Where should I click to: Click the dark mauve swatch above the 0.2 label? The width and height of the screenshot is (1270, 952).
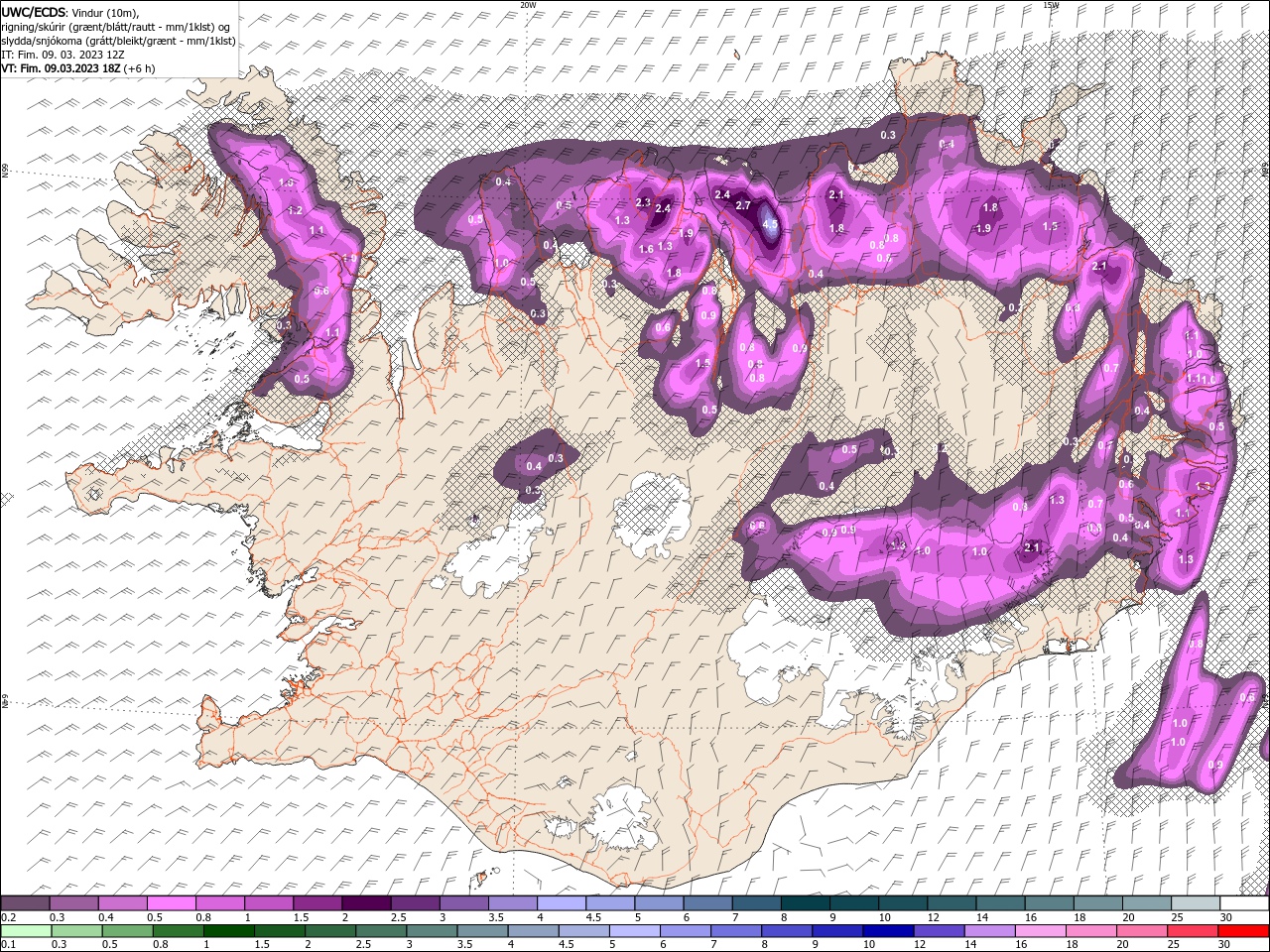coord(25,903)
